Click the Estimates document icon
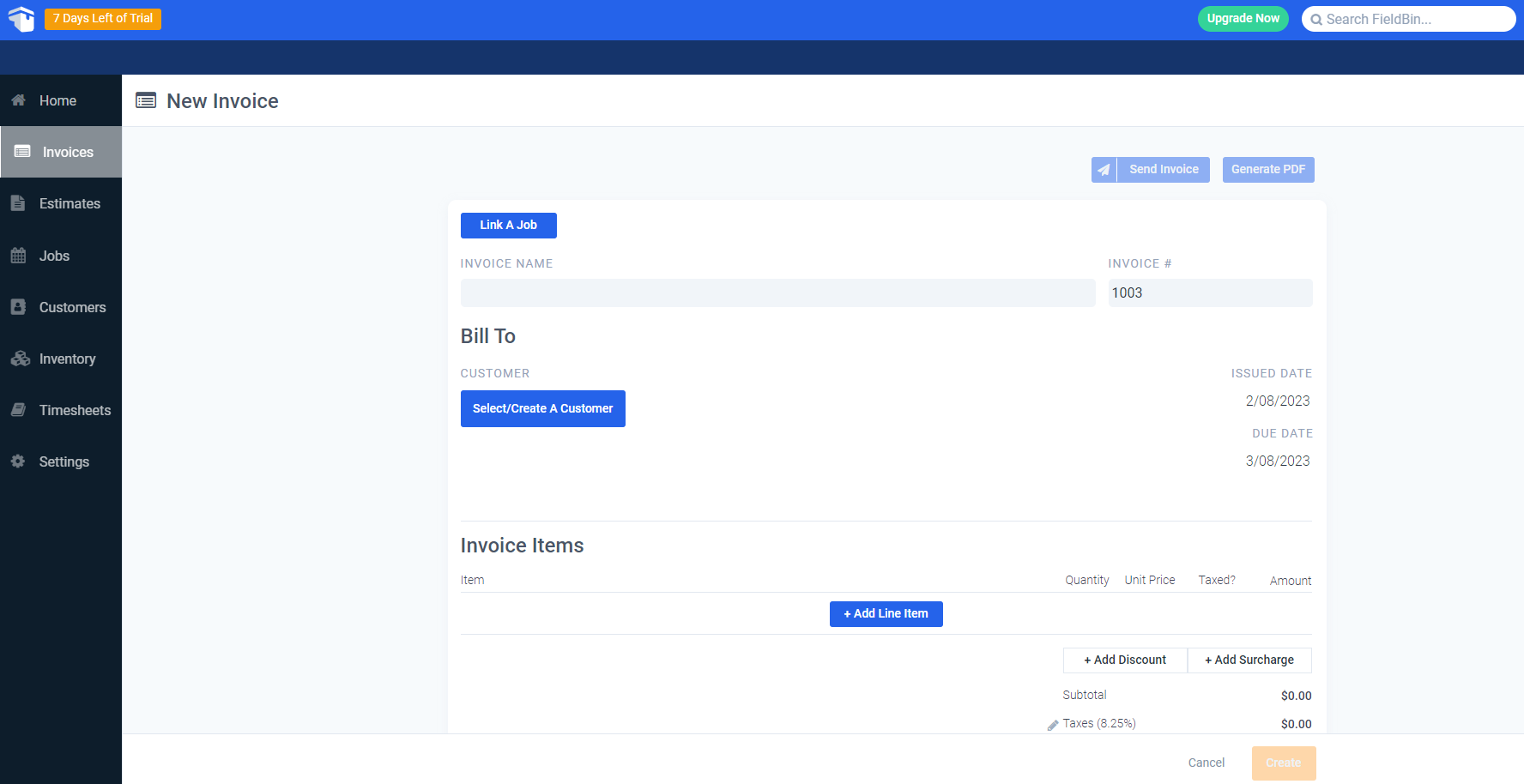Viewport: 1524px width, 784px height. click(x=18, y=203)
